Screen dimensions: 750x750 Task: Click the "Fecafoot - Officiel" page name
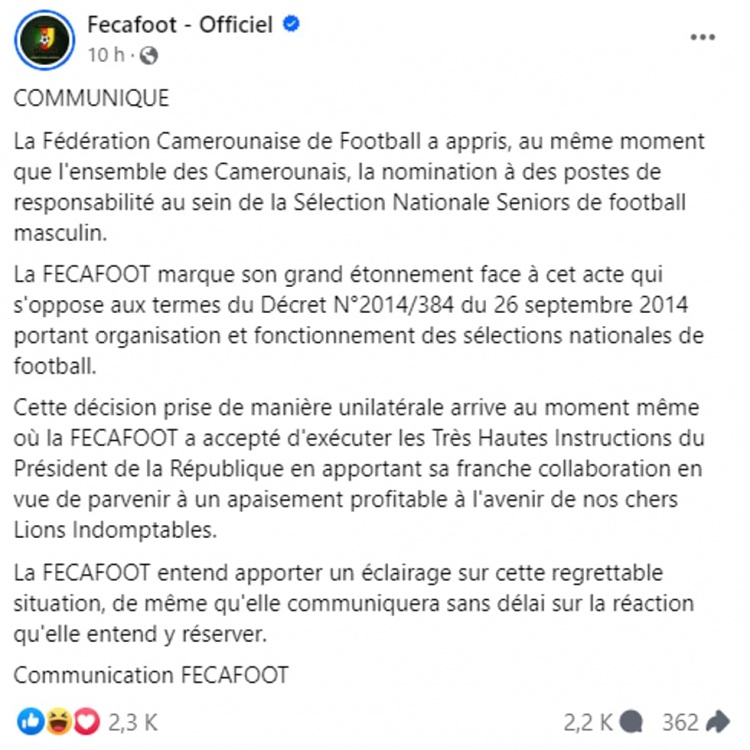pos(179,25)
